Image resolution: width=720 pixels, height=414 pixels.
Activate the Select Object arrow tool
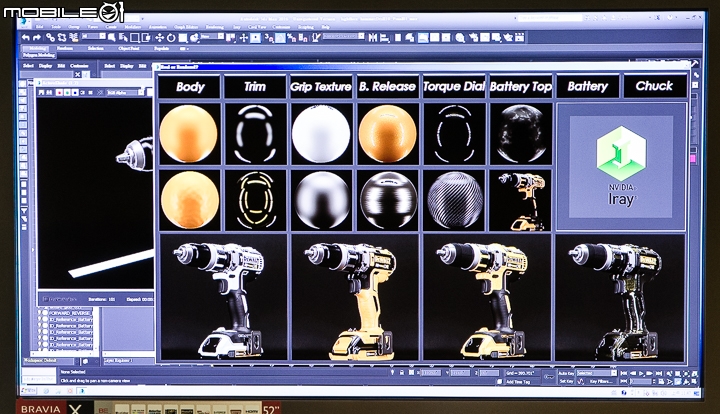point(112,38)
